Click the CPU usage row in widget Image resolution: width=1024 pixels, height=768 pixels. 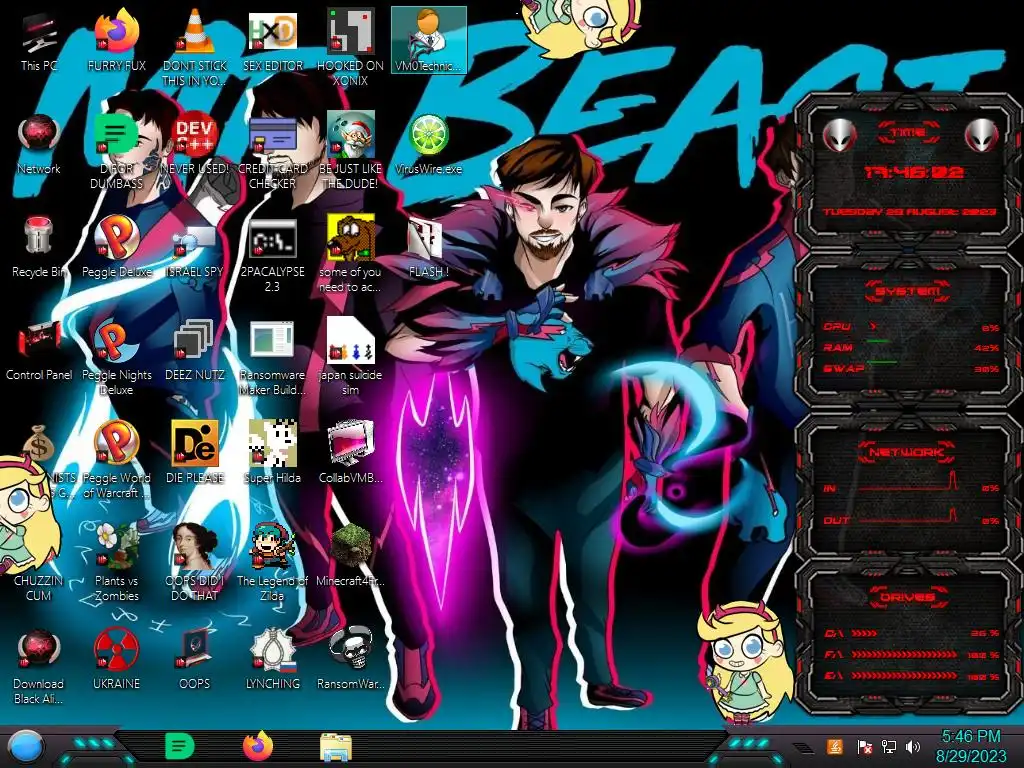[x=911, y=327]
